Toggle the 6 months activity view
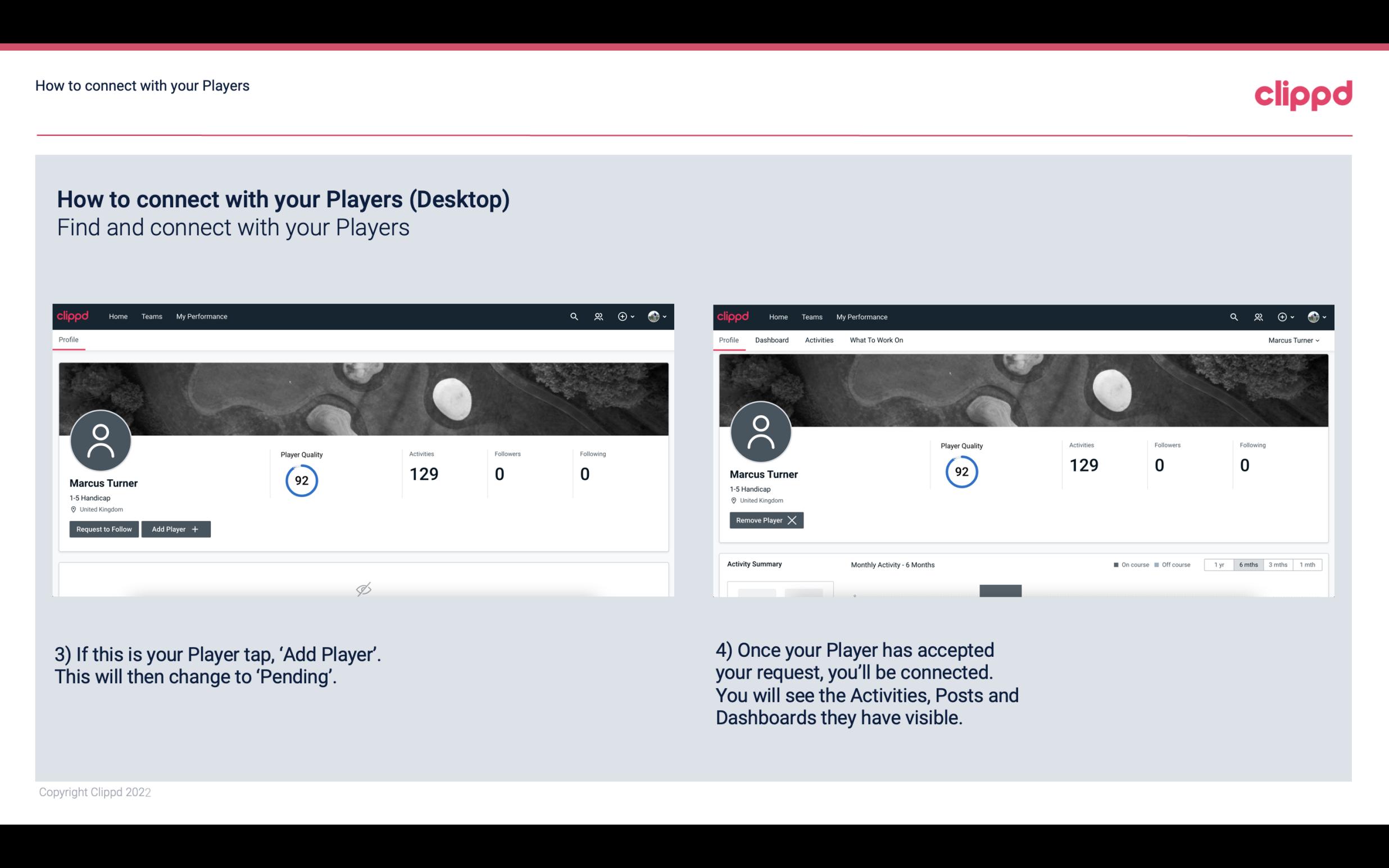Image resolution: width=1389 pixels, height=868 pixels. click(x=1248, y=564)
